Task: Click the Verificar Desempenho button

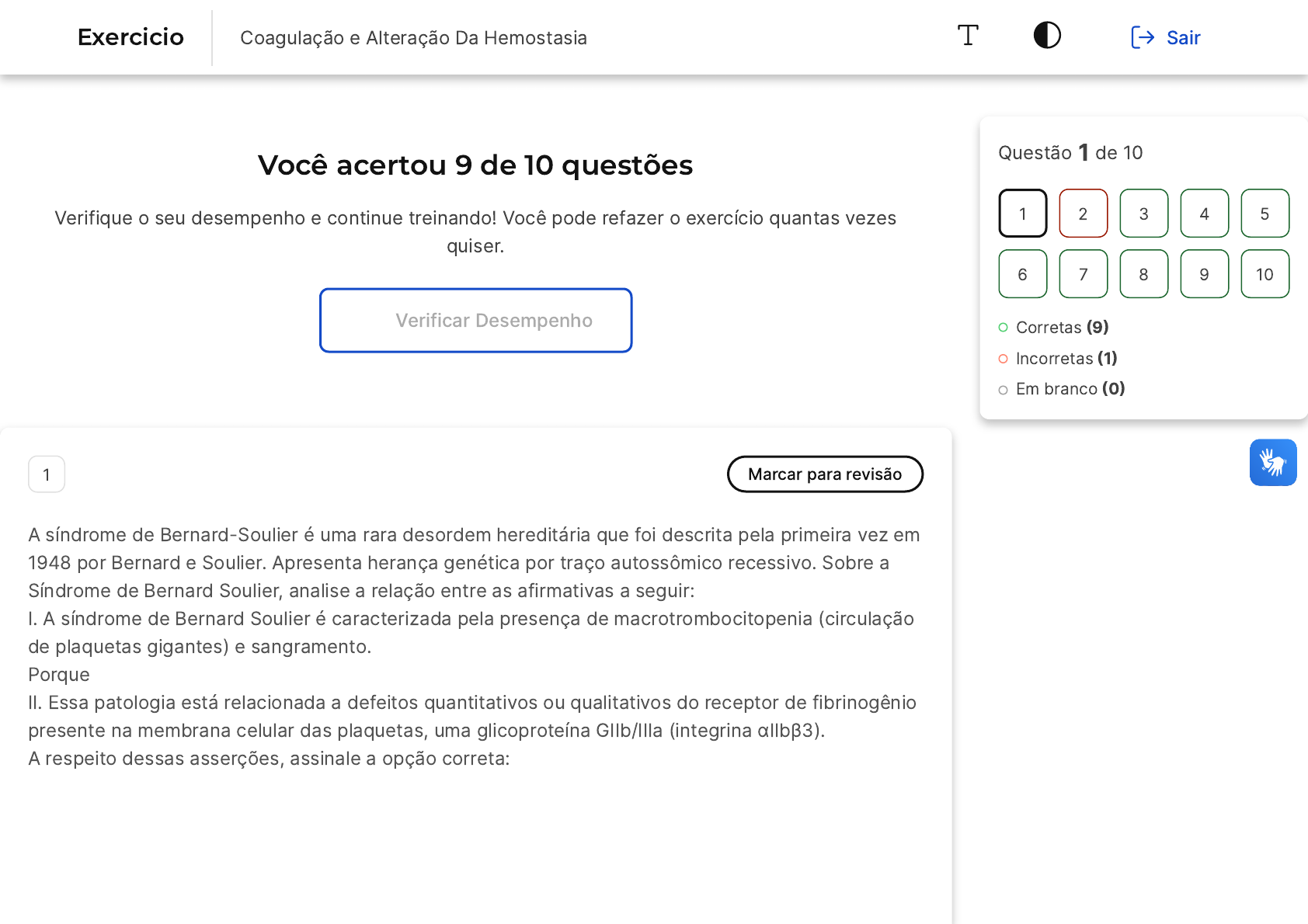Action: click(x=475, y=321)
